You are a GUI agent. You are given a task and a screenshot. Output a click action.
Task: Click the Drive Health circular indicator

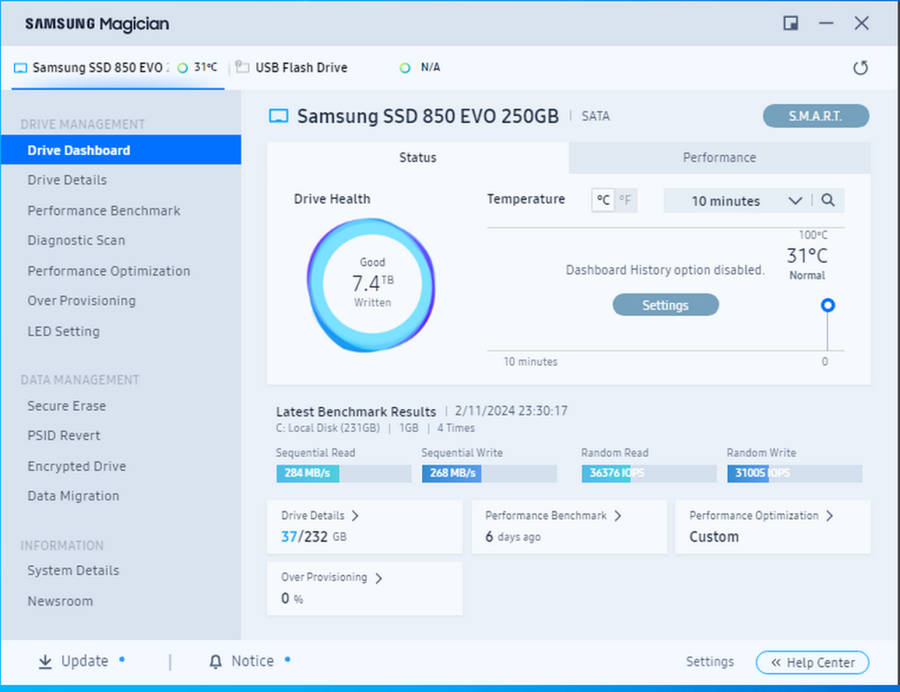[x=371, y=285]
